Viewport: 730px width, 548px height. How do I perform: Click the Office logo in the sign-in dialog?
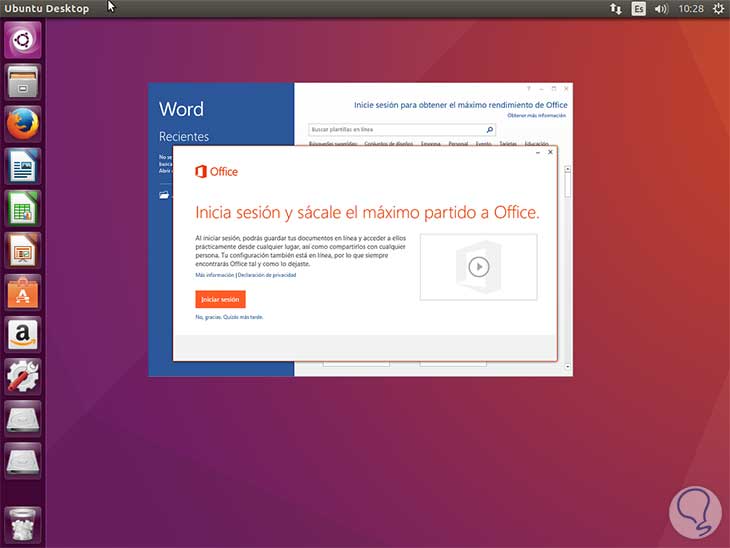(216, 171)
